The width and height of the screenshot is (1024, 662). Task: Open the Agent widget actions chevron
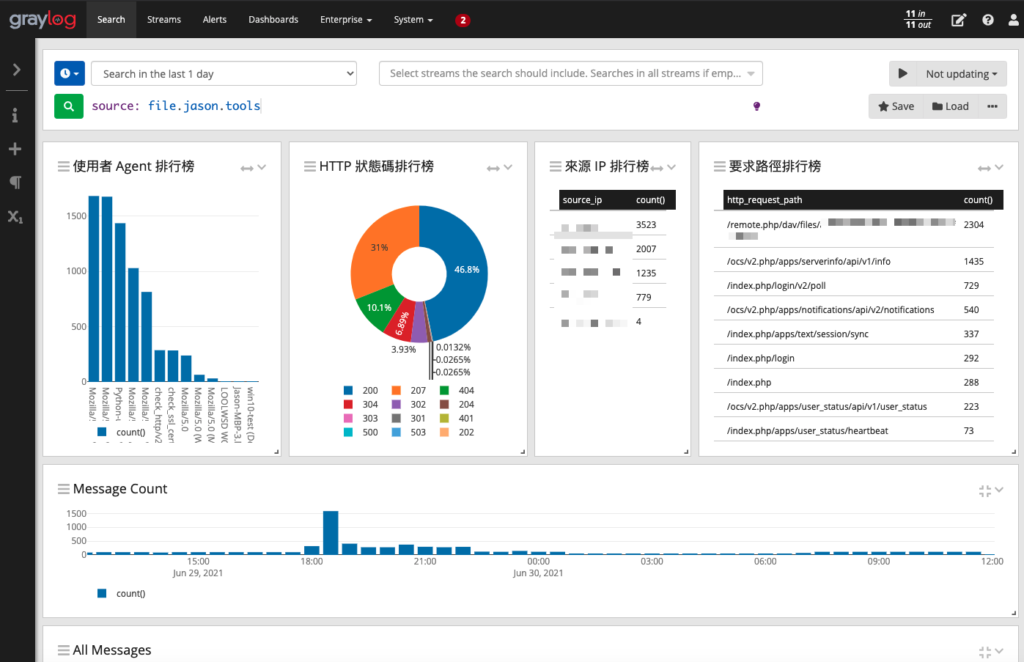(262, 168)
